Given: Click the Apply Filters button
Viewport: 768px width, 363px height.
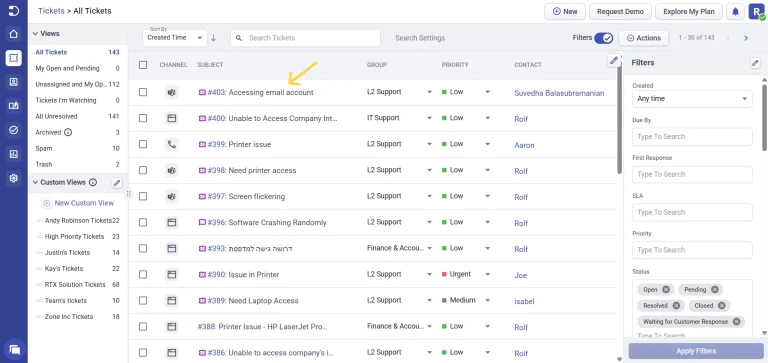Looking at the screenshot, I should (x=696, y=351).
